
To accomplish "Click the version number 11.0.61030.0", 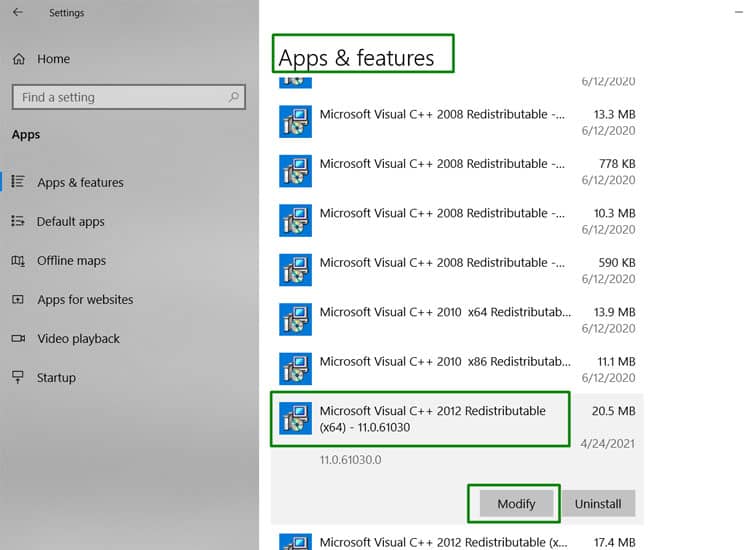I will point(350,460).
